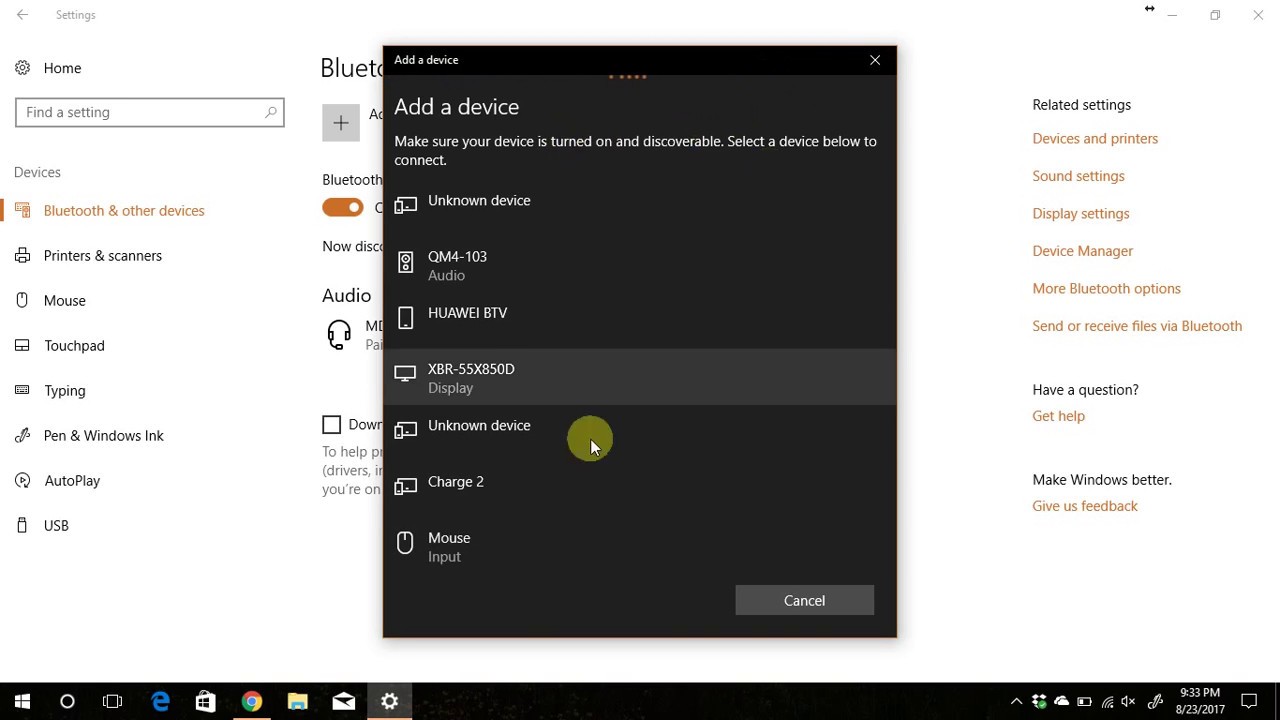This screenshot has height=720, width=1280.
Task: Click the Settings gear taskbar icon
Action: coord(390,702)
